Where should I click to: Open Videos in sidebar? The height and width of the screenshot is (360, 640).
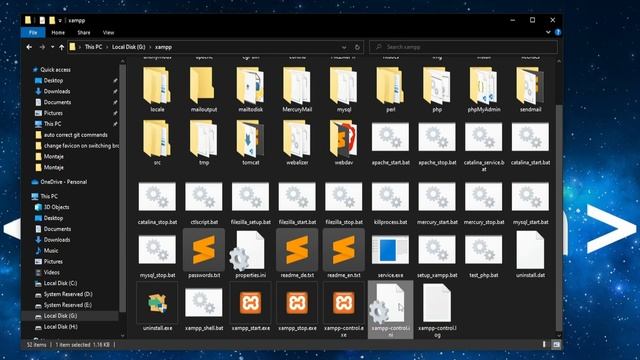click(52, 272)
